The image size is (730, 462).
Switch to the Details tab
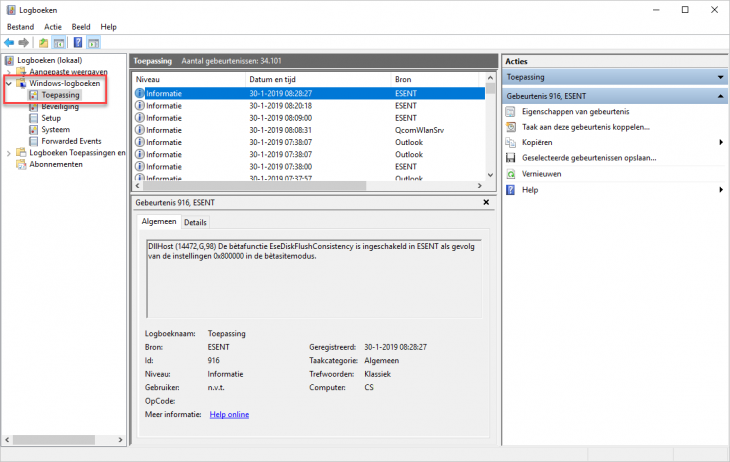[195, 222]
